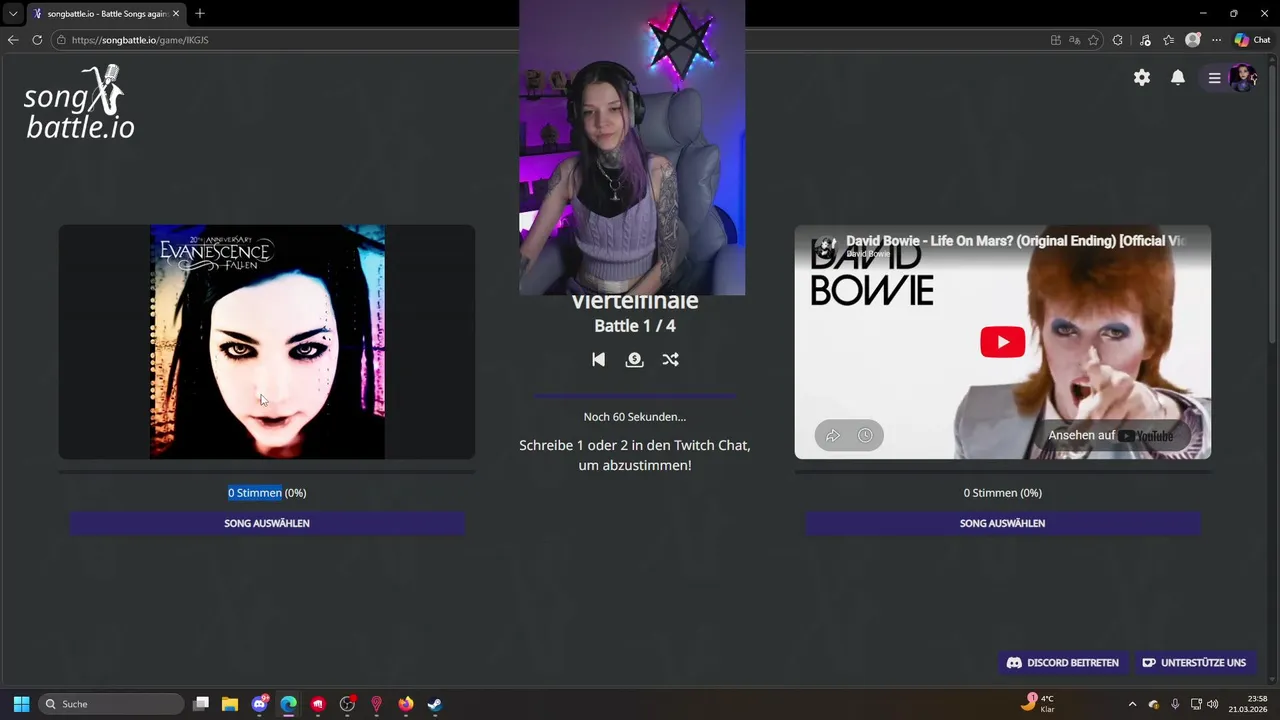Click the 0 Stimmen text under David Bowie
Image resolution: width=1280 pixels, height=720 pixels.
(990, 492)
